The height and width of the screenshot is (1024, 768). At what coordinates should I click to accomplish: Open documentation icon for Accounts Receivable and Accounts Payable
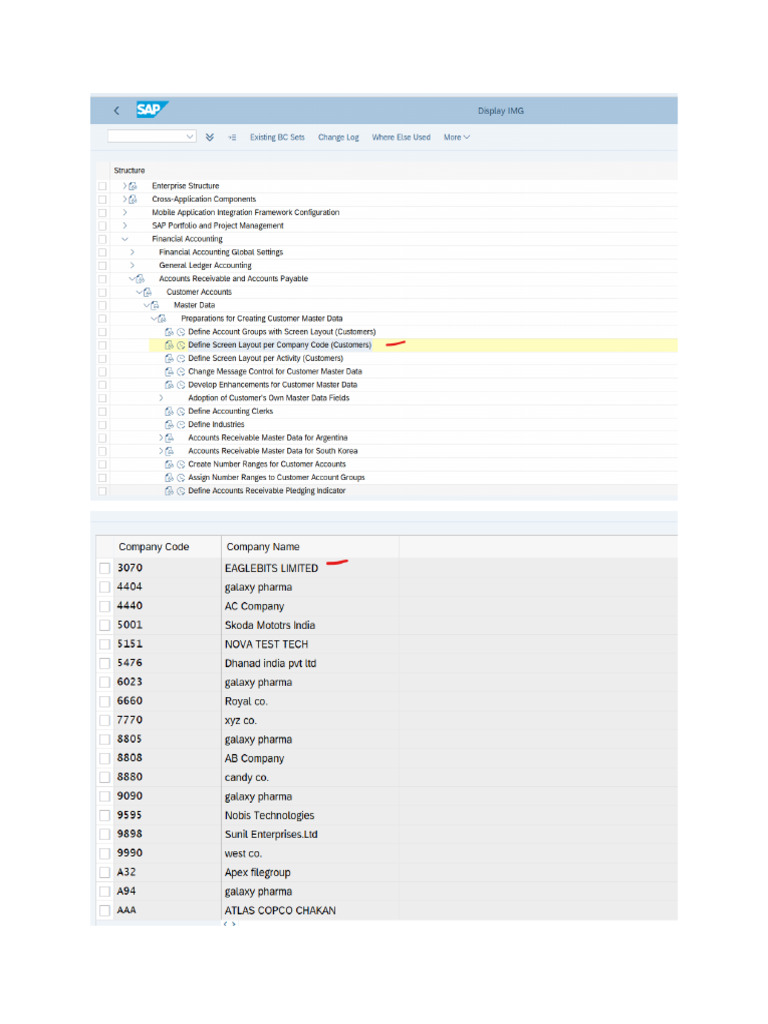coord(140,279)
